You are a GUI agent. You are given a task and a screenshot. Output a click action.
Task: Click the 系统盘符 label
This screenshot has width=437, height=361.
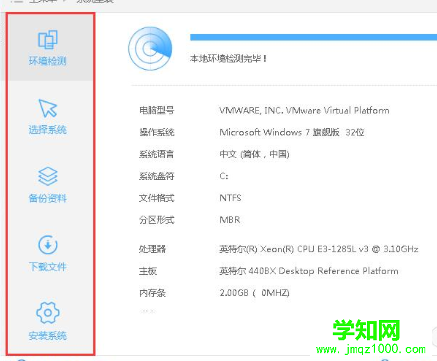[157, 176]
